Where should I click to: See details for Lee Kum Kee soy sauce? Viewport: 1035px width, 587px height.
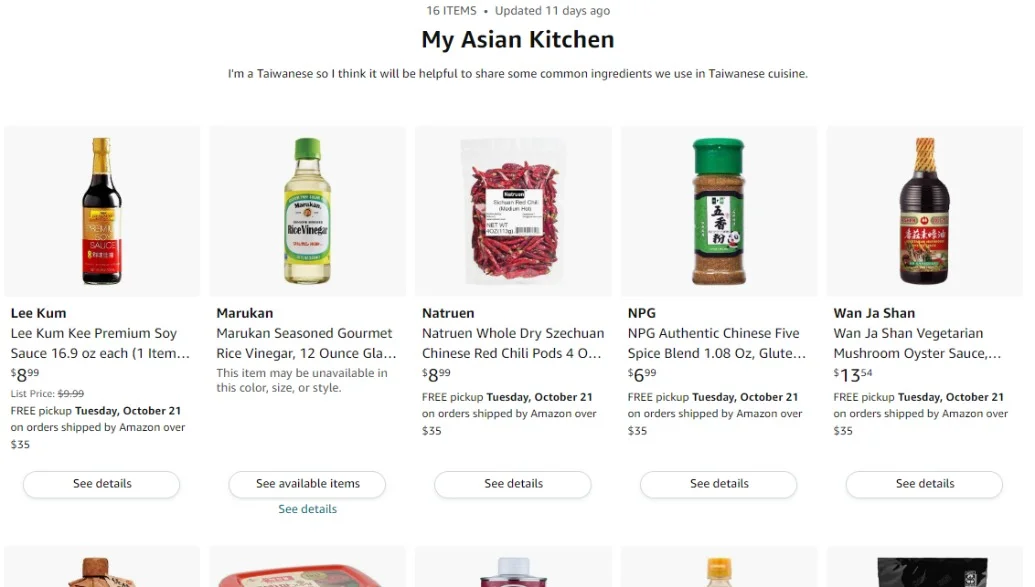click(102, 484)
